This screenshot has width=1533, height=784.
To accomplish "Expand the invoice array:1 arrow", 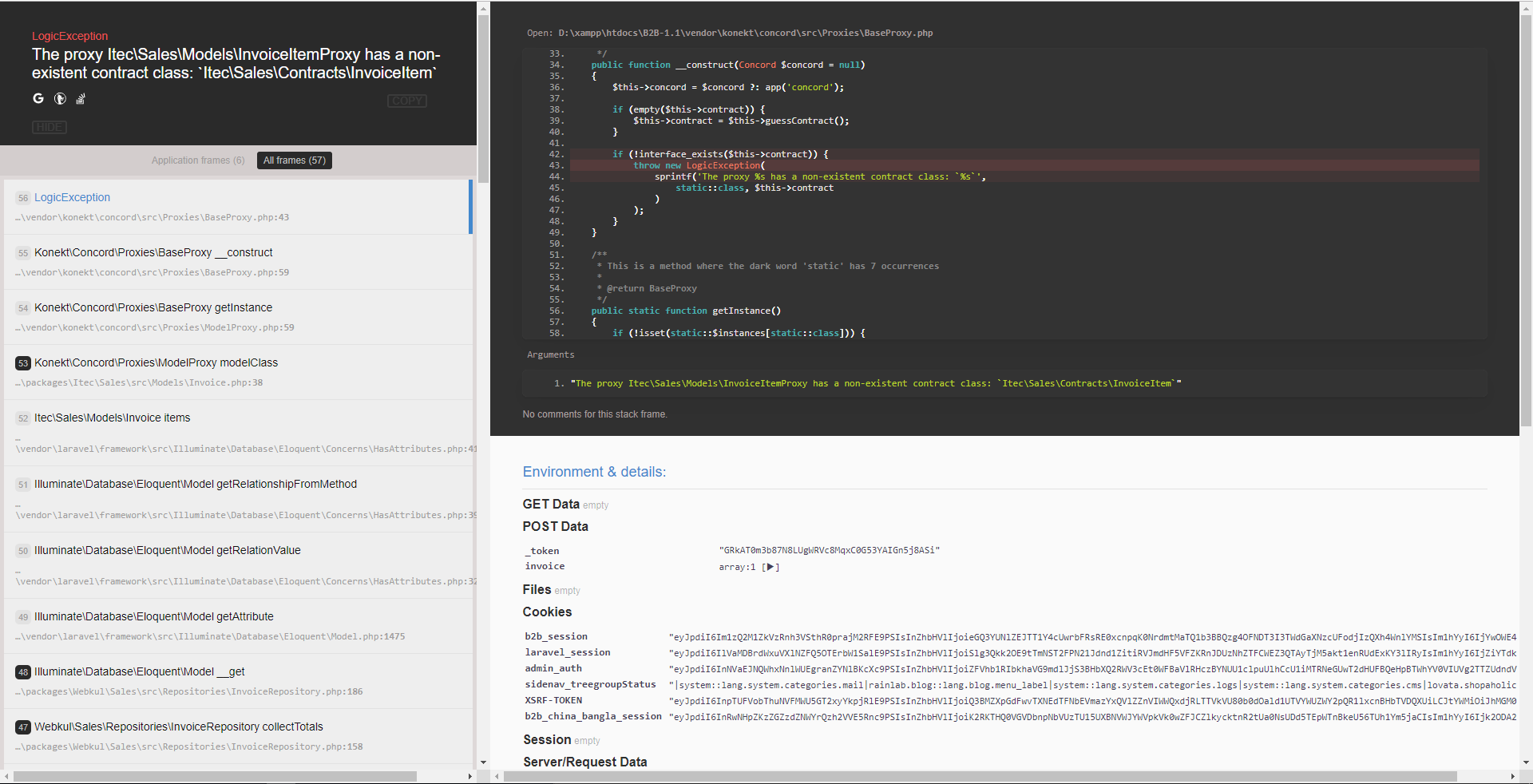I will 770,567.
